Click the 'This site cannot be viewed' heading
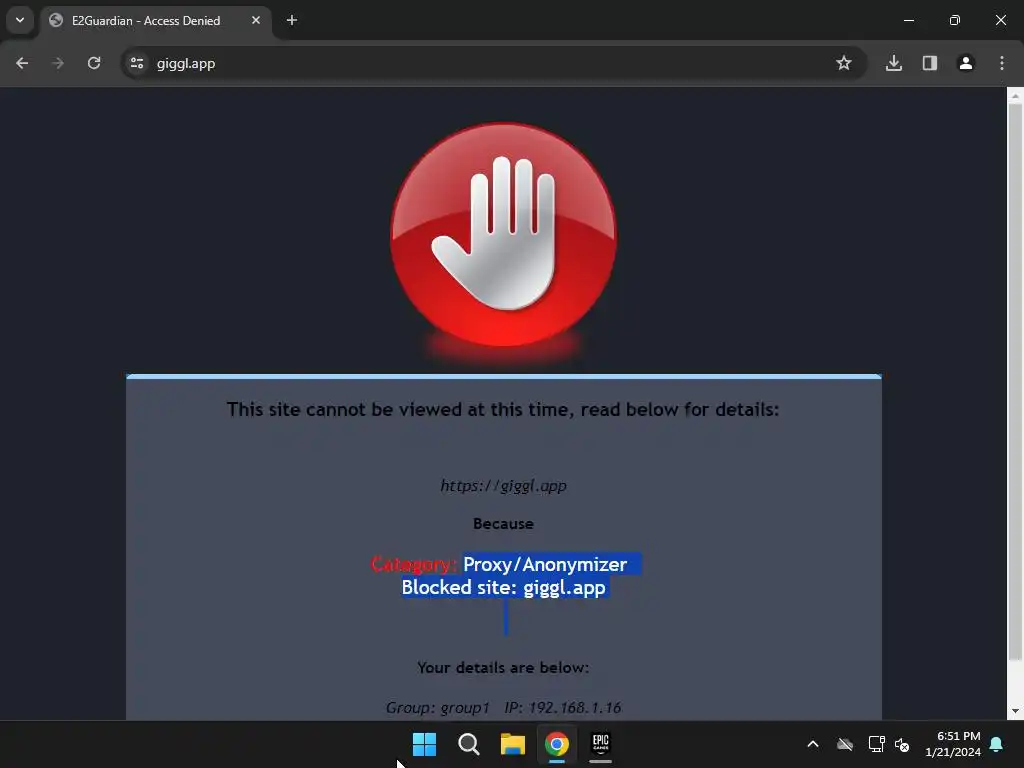Screen dimensions: 1024x768 point(503,409)
